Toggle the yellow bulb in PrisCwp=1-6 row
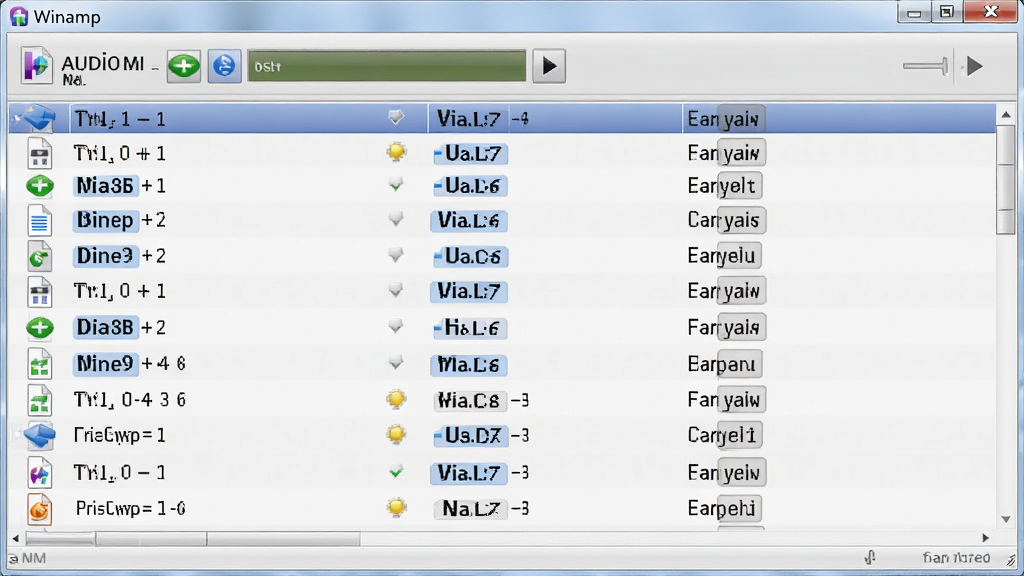 (396, 507)
